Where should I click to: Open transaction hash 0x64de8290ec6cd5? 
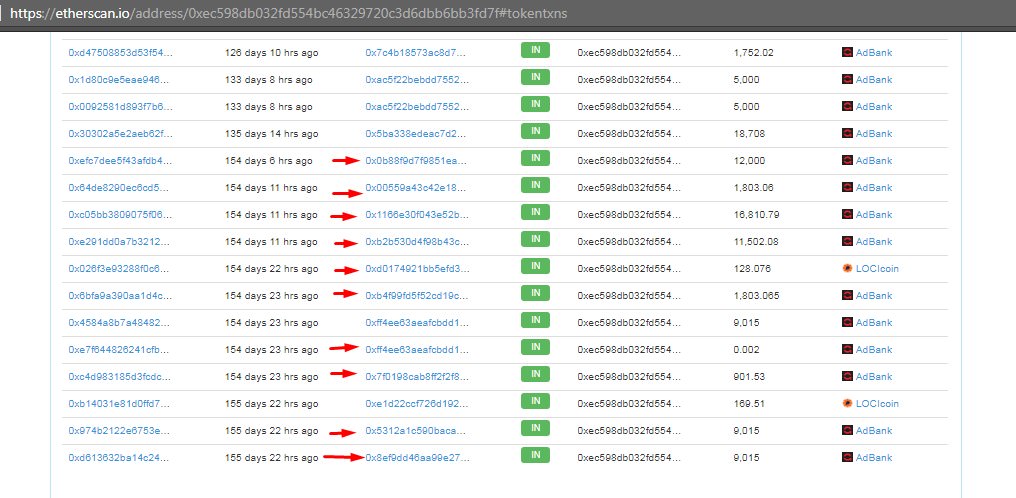[x=121, y=188]
